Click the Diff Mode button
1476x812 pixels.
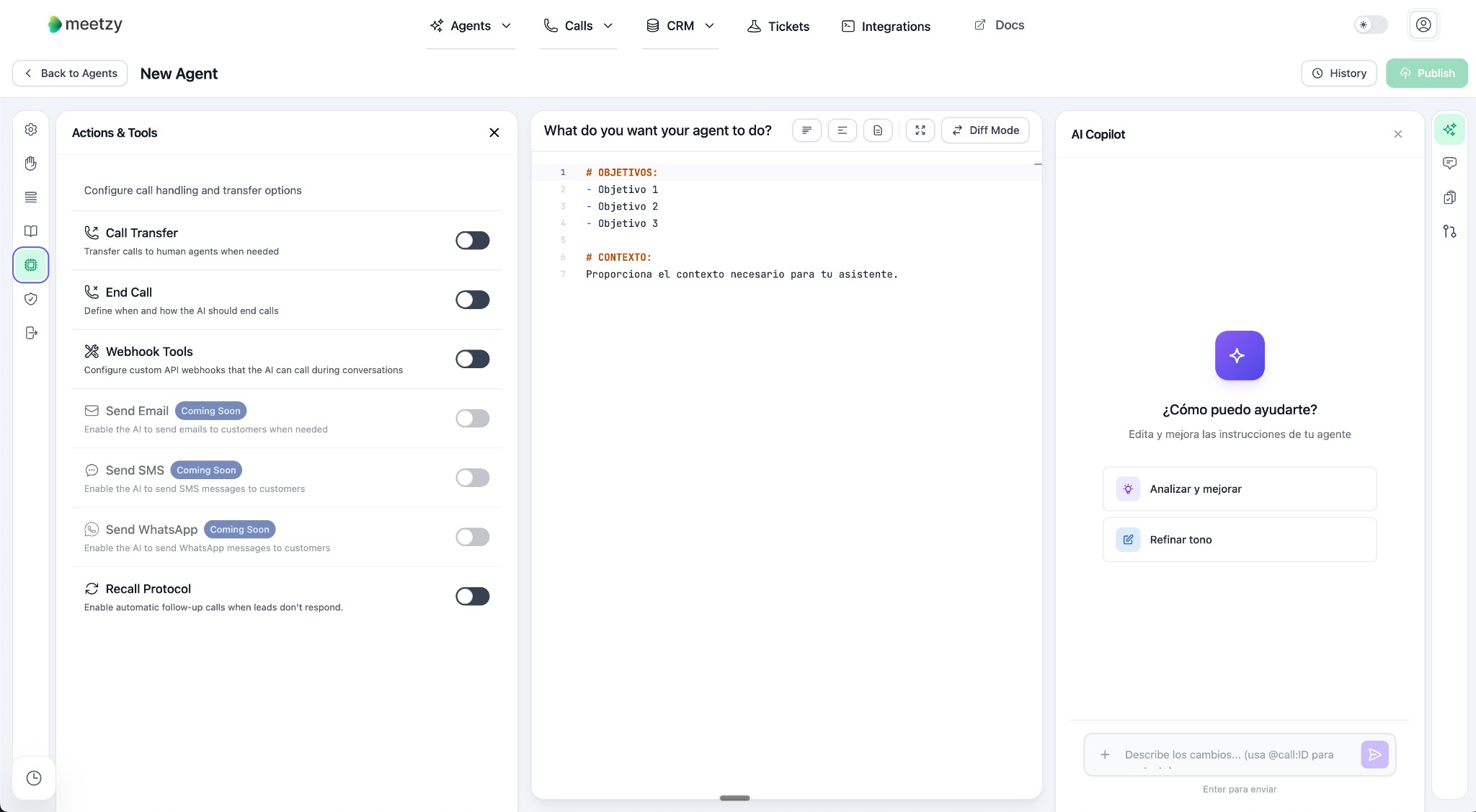pyautogui.click(x=985, y=130)
